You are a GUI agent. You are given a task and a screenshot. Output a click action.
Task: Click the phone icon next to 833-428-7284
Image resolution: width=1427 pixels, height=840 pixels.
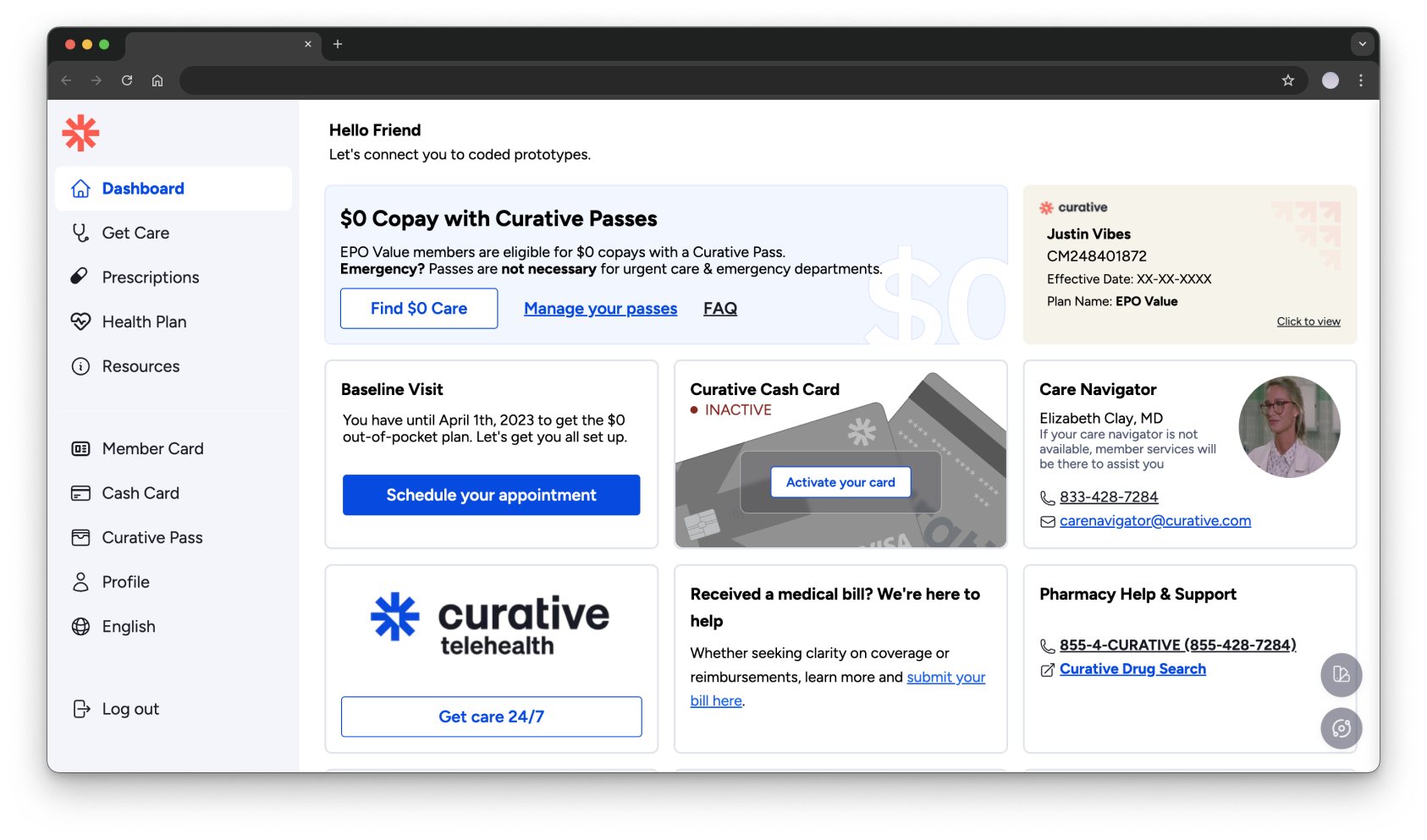(1047, 497)
